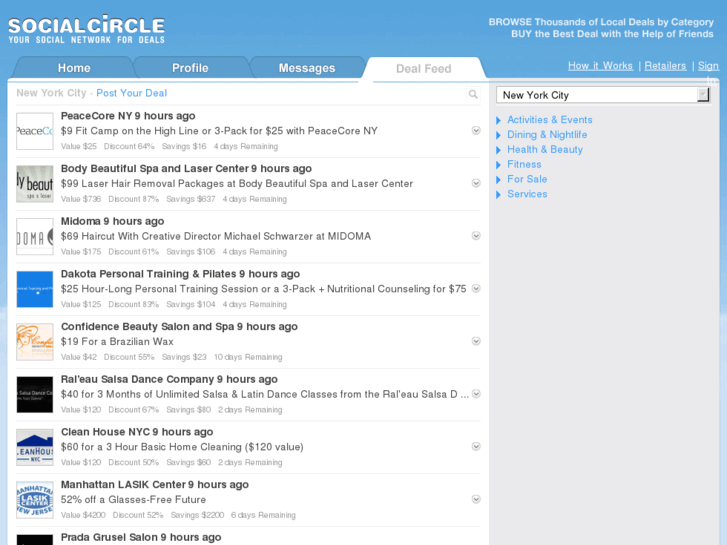Browse the Services category
This screenshot has height=545, width=727.
(527, 194)
